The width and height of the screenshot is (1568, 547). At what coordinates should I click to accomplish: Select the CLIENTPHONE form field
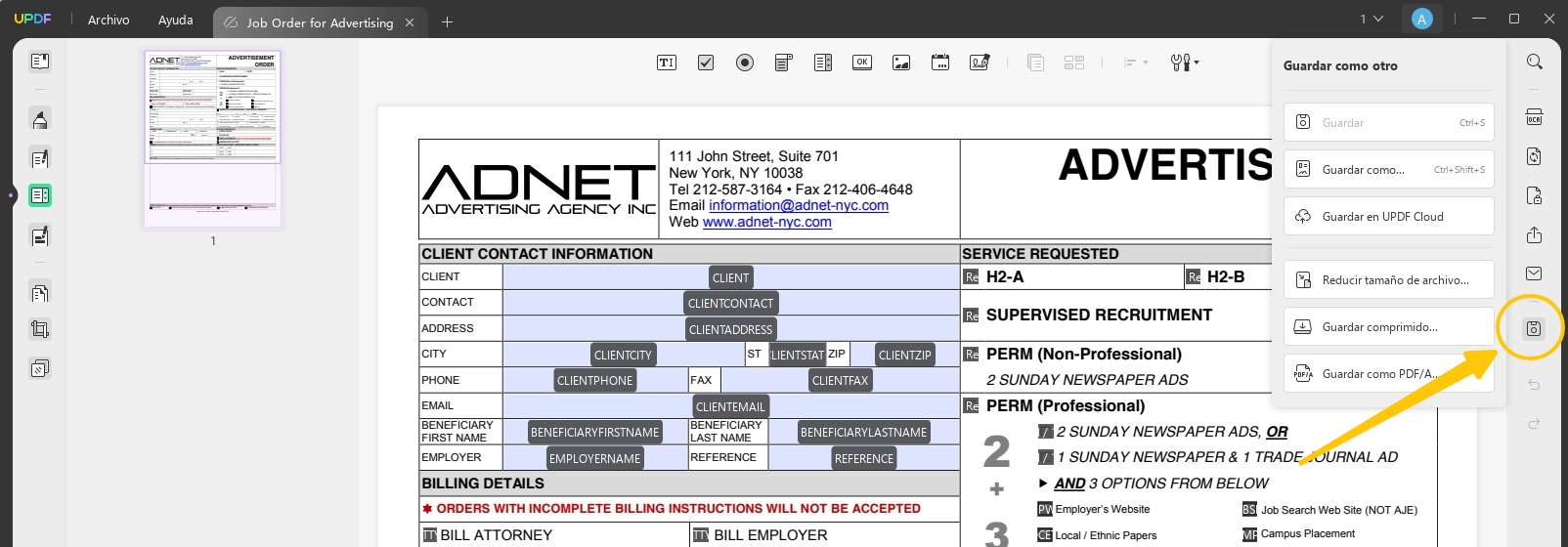pos(594,380)
